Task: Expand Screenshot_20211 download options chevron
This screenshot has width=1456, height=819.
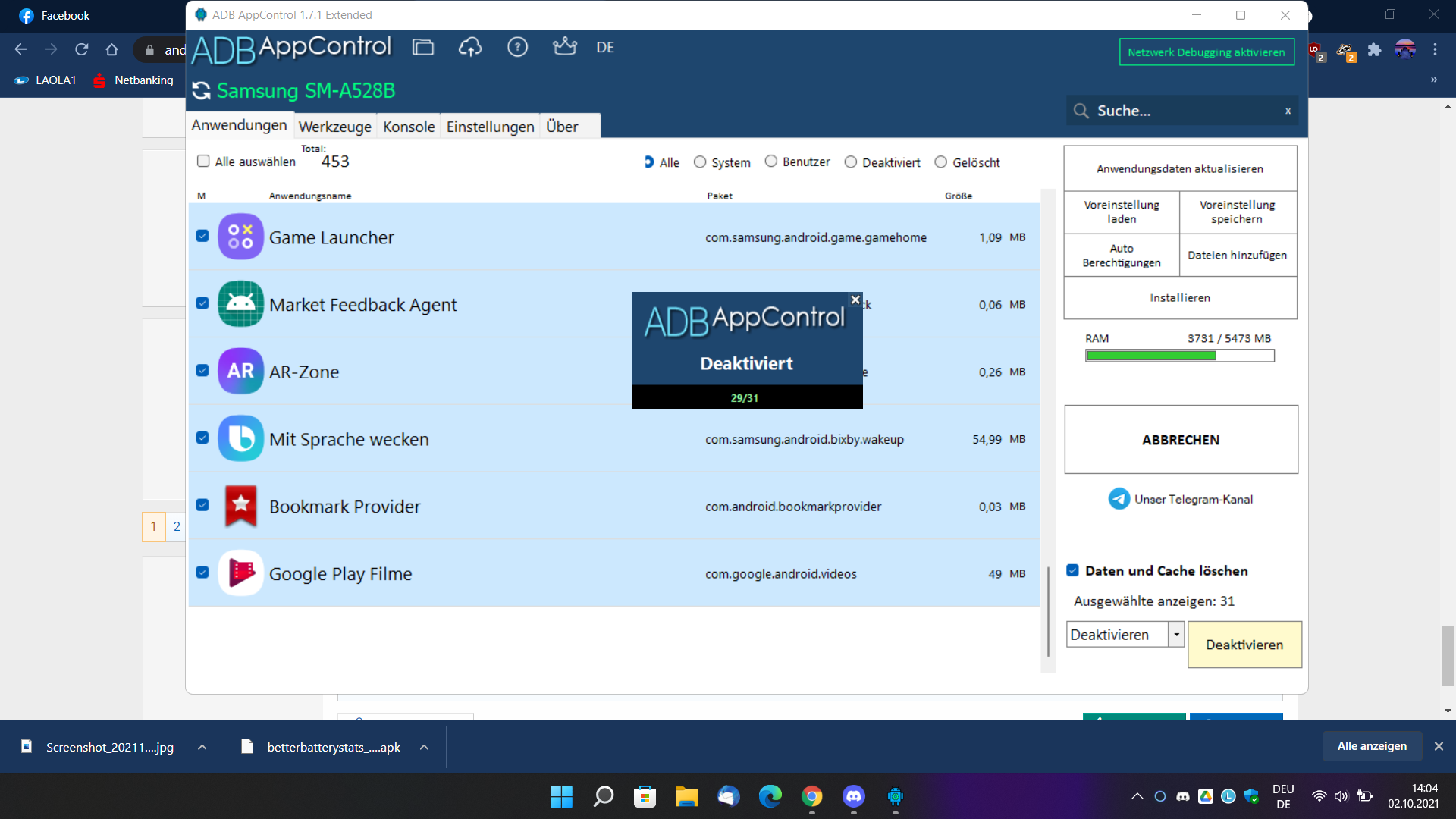Action: coord(202,747)
